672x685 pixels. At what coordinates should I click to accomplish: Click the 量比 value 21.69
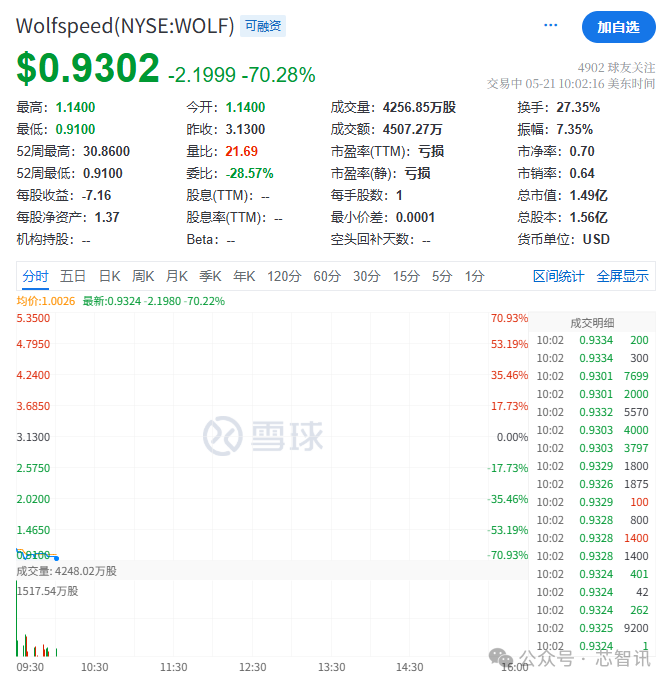point(242,151)
